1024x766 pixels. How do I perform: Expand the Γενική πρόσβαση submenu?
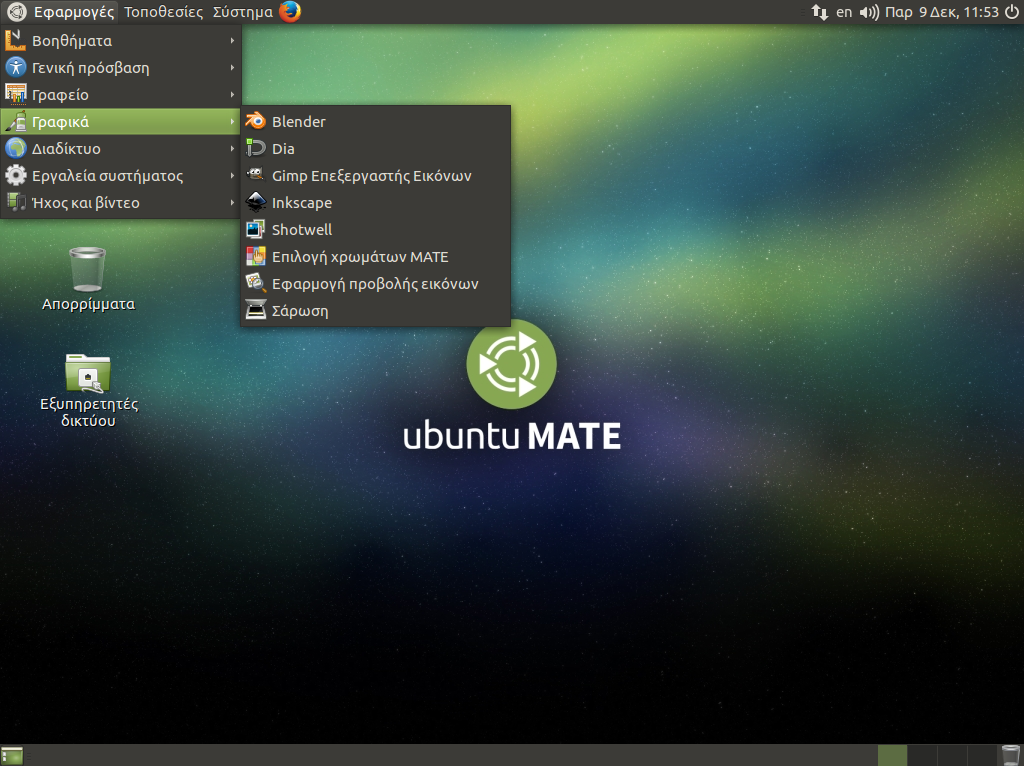tap(90, 68)
